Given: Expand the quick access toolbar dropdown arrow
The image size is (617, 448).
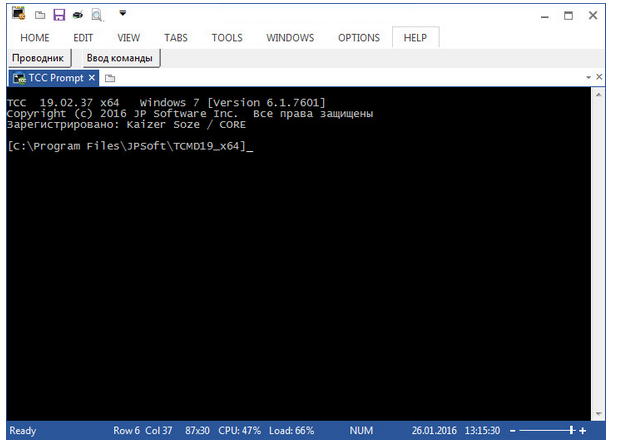Looking at the screenshot, I should coord(123,13).
